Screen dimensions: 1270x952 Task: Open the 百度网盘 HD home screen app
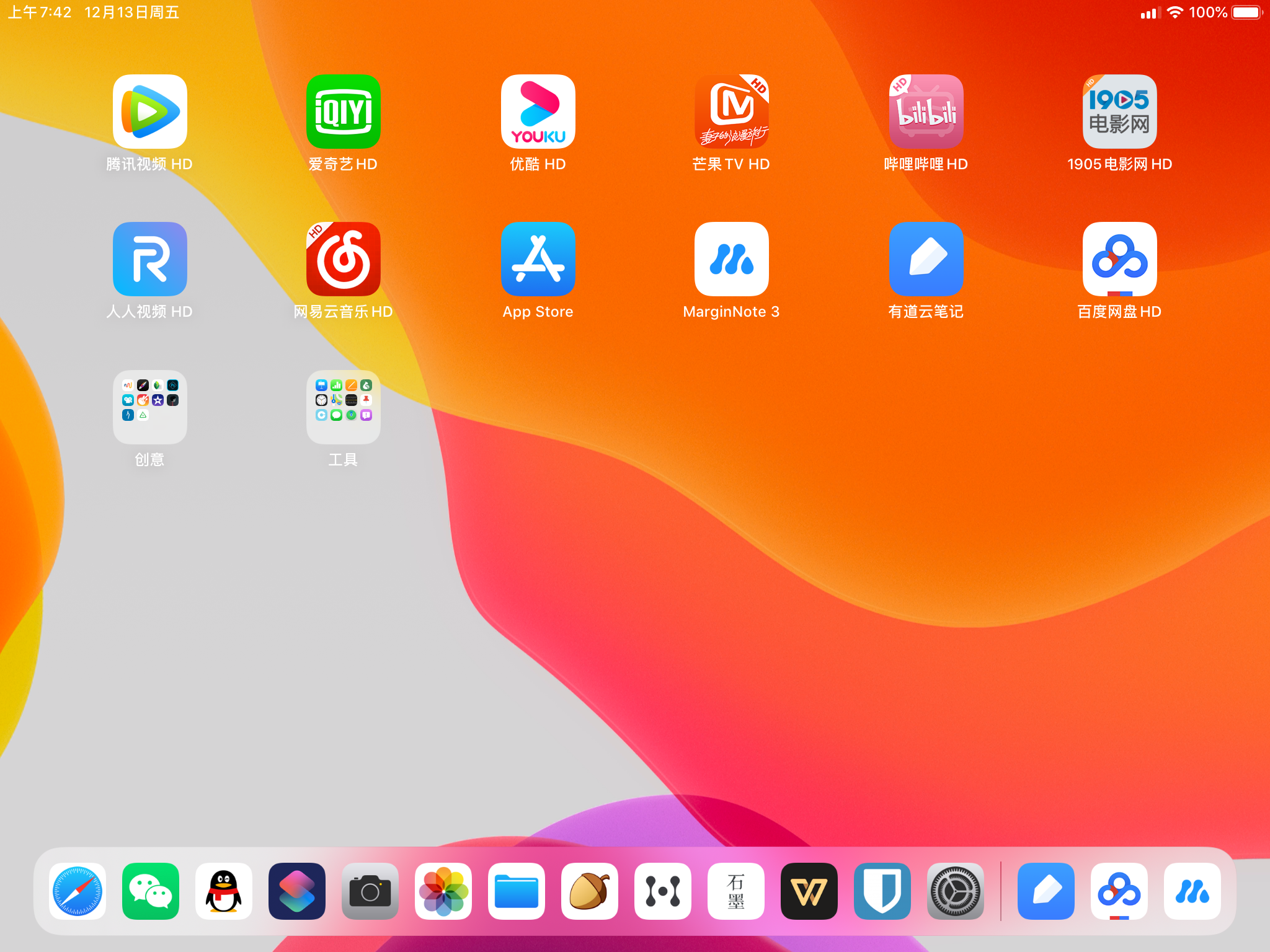[1119, 259]
